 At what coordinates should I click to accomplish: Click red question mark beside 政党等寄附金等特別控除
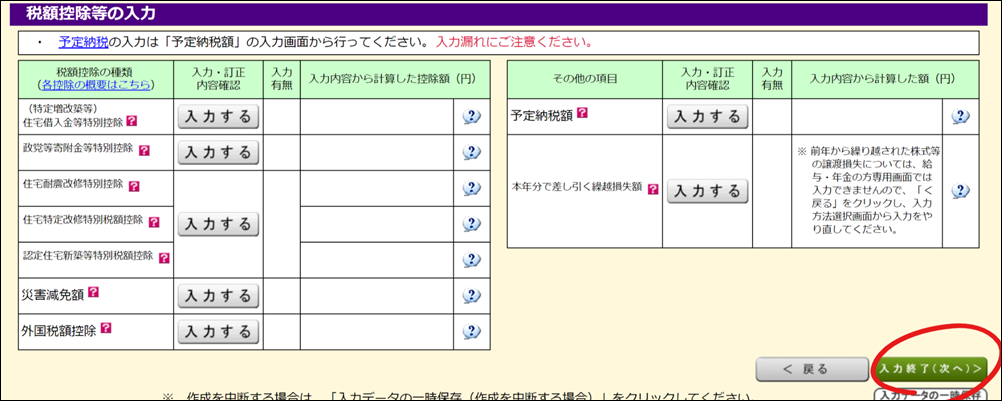click(144, 151)
